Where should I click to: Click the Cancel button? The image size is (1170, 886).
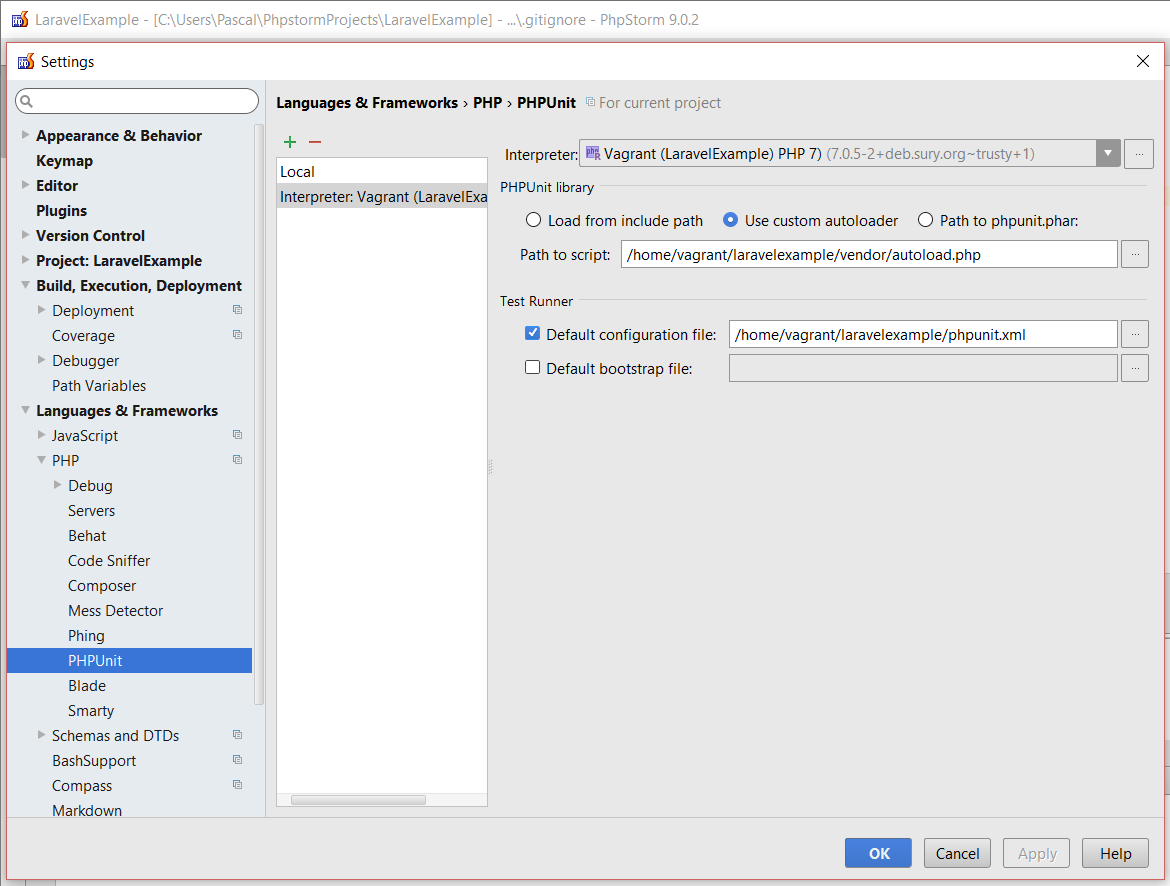(x=957, y=853)
